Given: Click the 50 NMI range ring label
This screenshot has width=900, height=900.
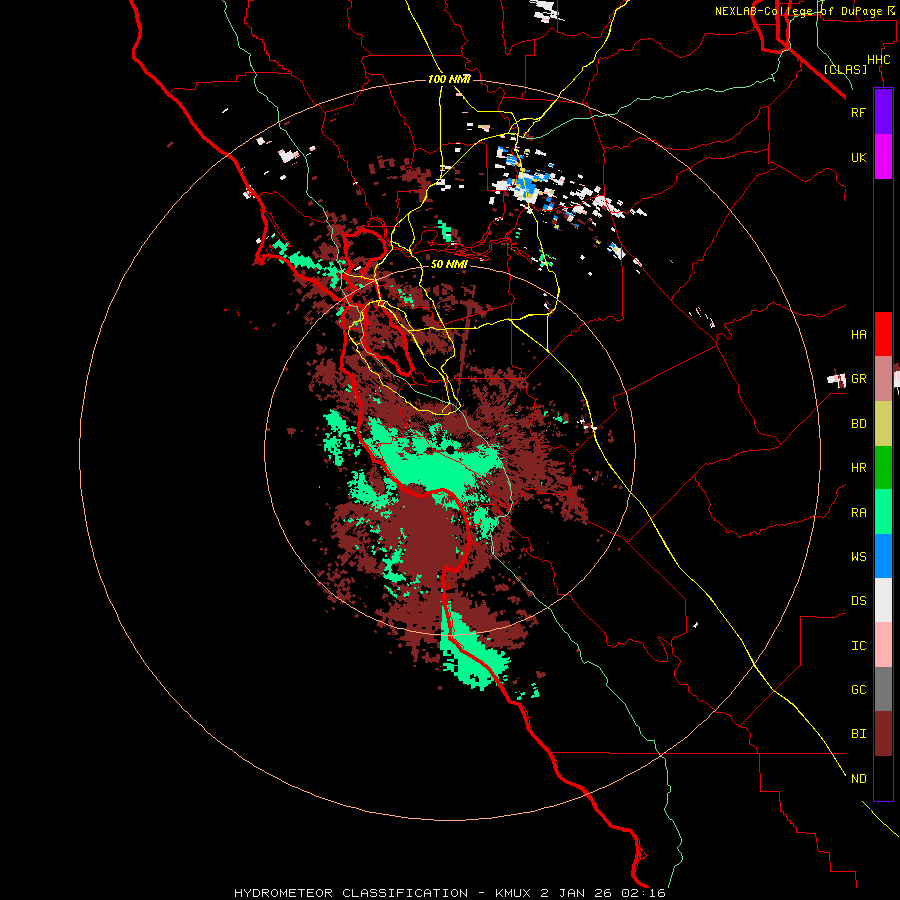Looking at the screenshot, I should click(x=449, y=264).
